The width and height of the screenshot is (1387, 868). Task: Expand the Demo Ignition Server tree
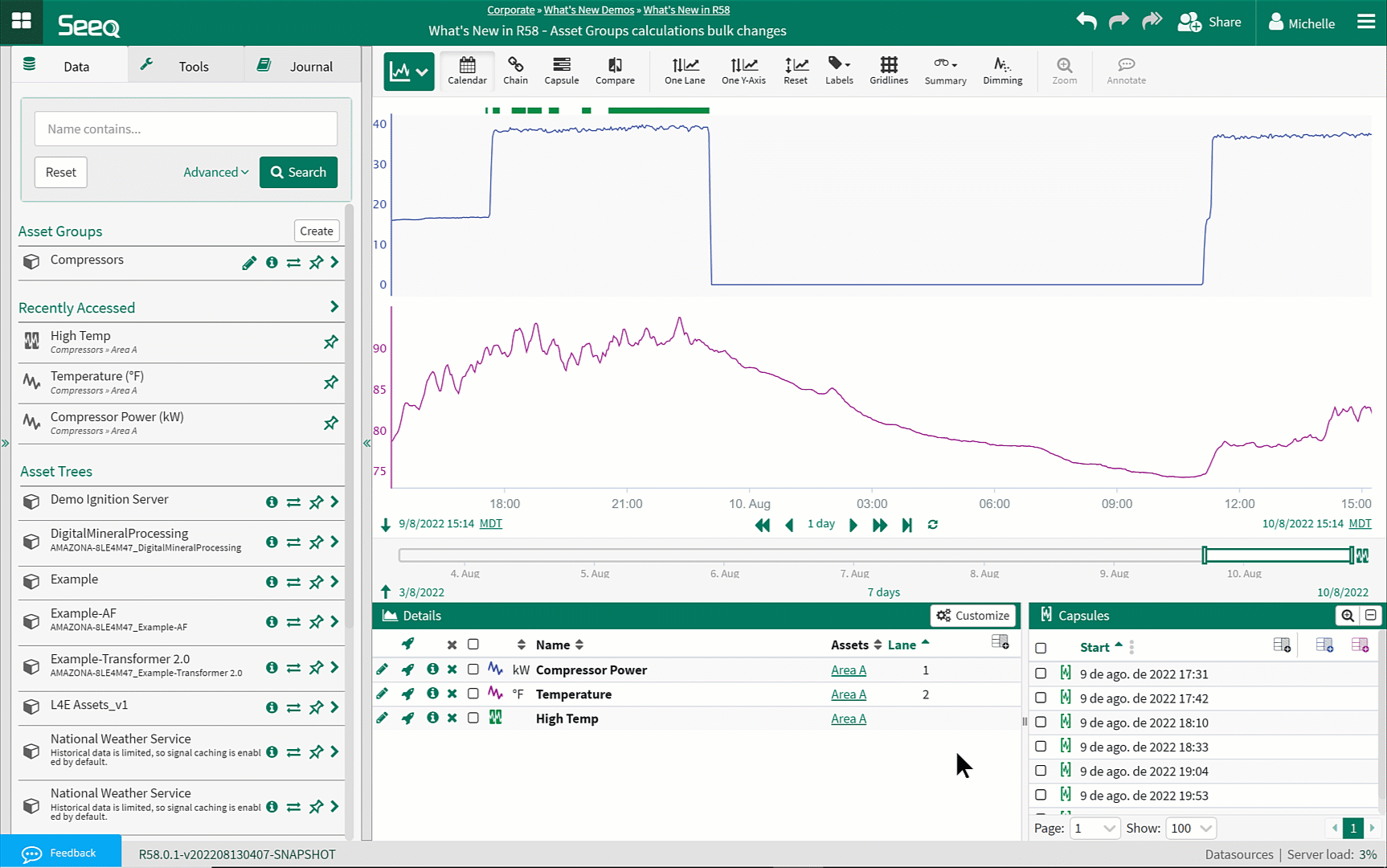[334, 502]
